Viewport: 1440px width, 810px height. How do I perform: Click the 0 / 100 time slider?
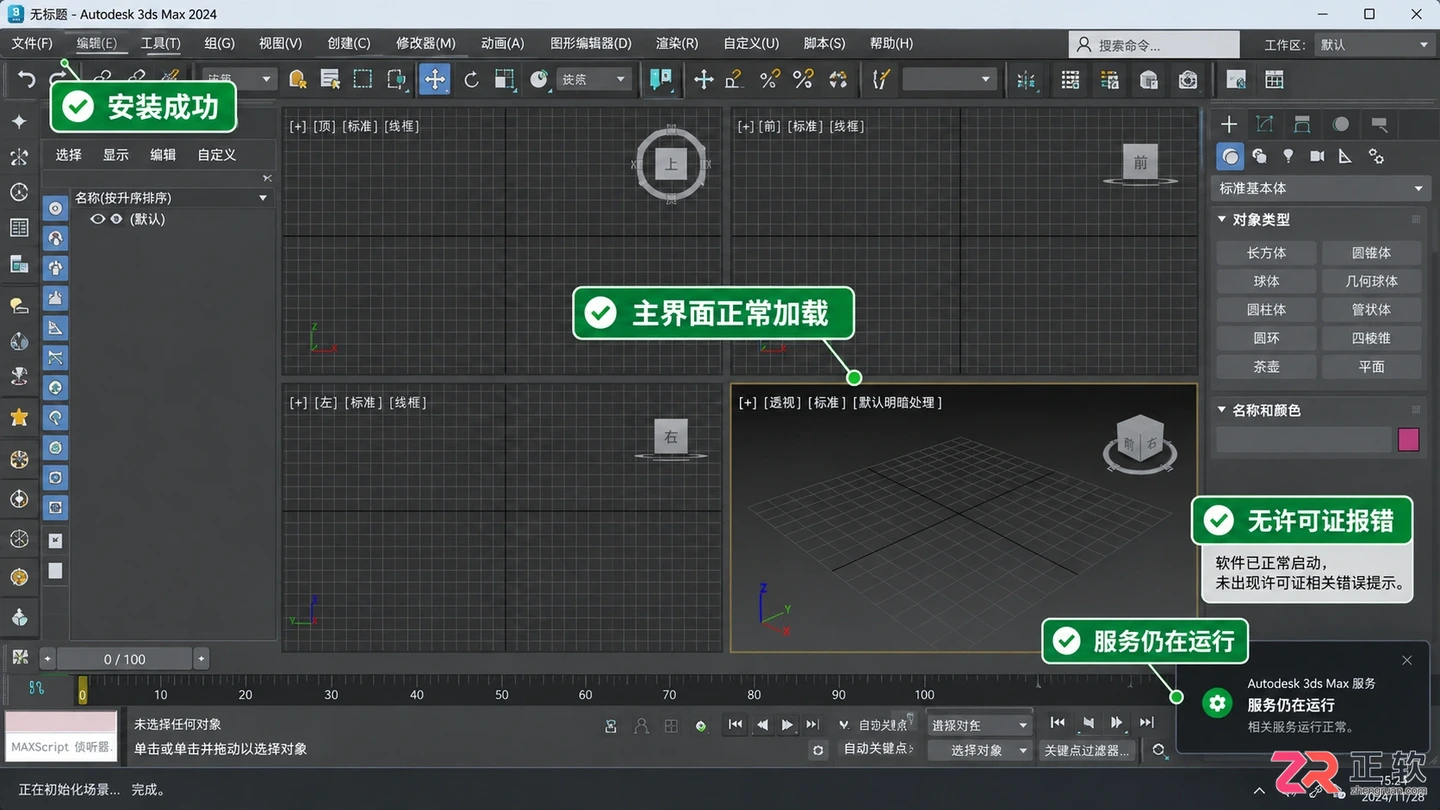pyautogui.click(x=124, y=659)
